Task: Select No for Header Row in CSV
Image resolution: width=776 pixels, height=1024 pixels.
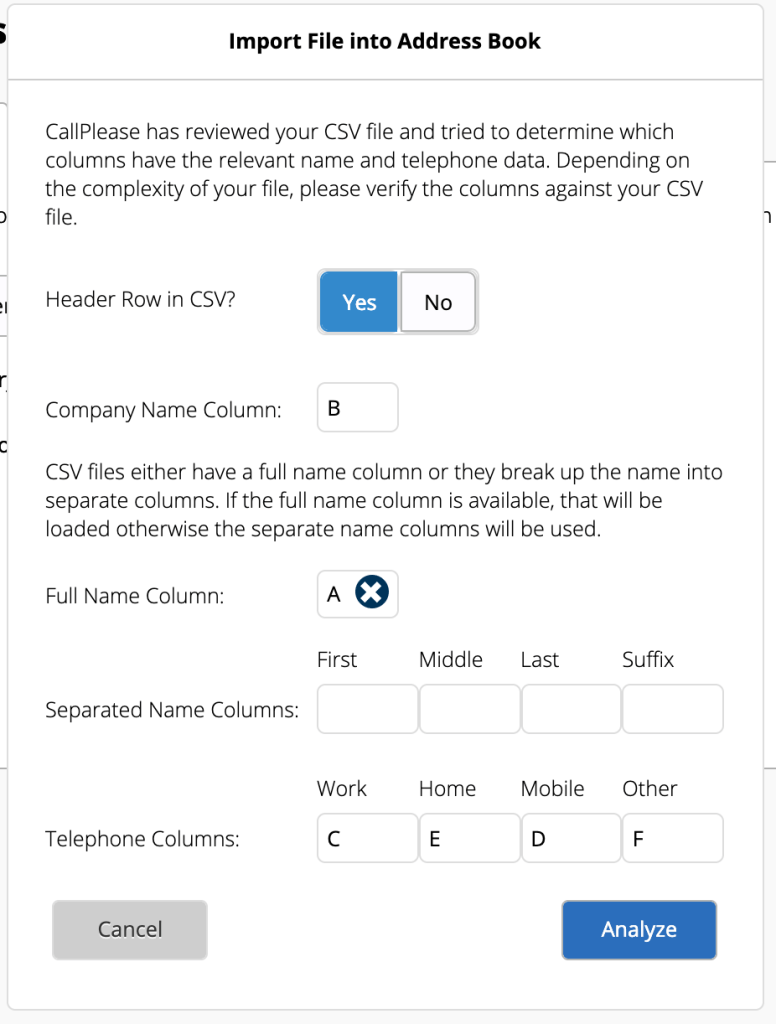Action: (x=438, y=302)
